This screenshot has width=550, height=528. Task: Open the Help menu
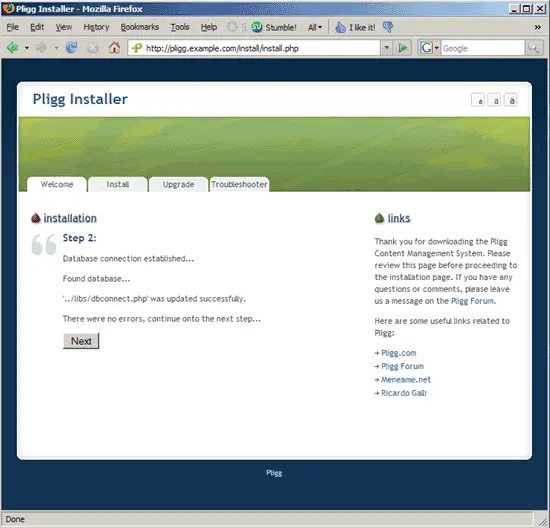click(209, 27)
